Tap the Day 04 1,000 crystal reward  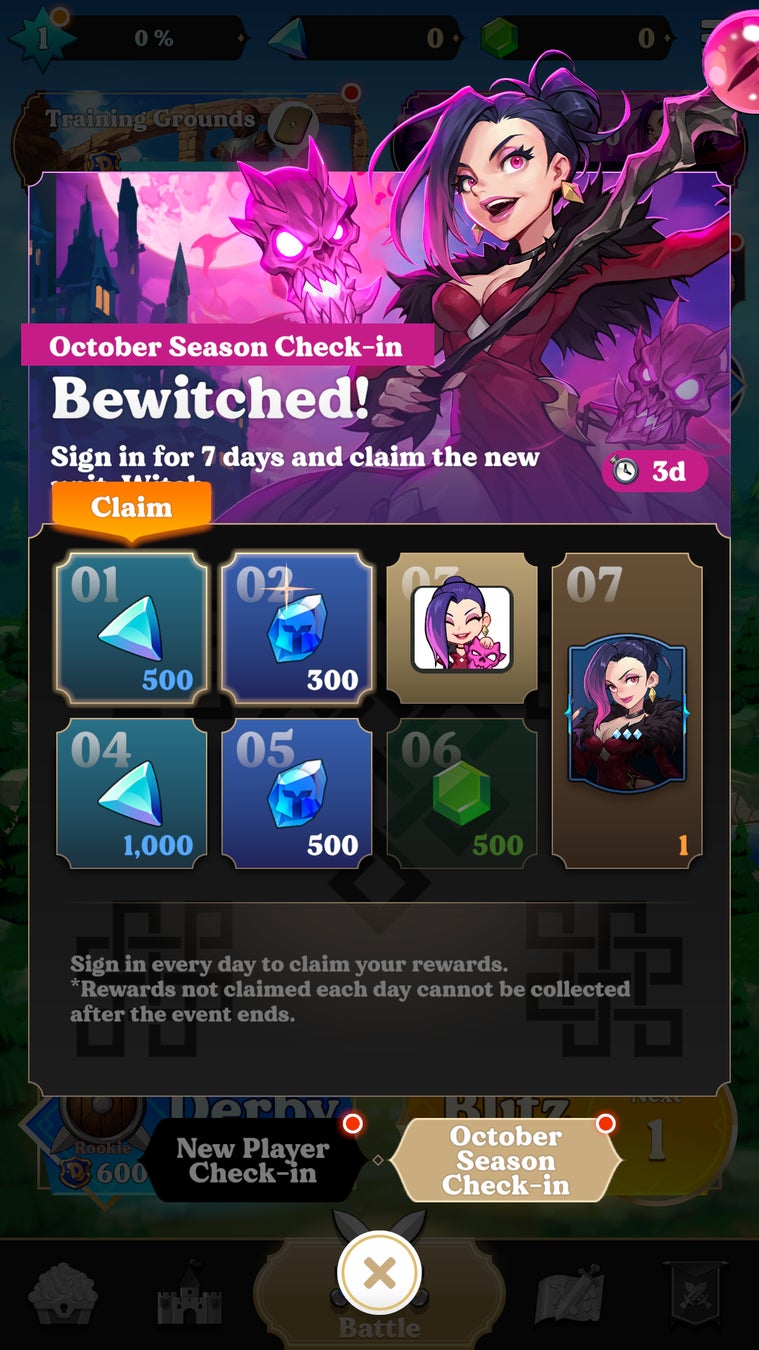click(131, 793)
